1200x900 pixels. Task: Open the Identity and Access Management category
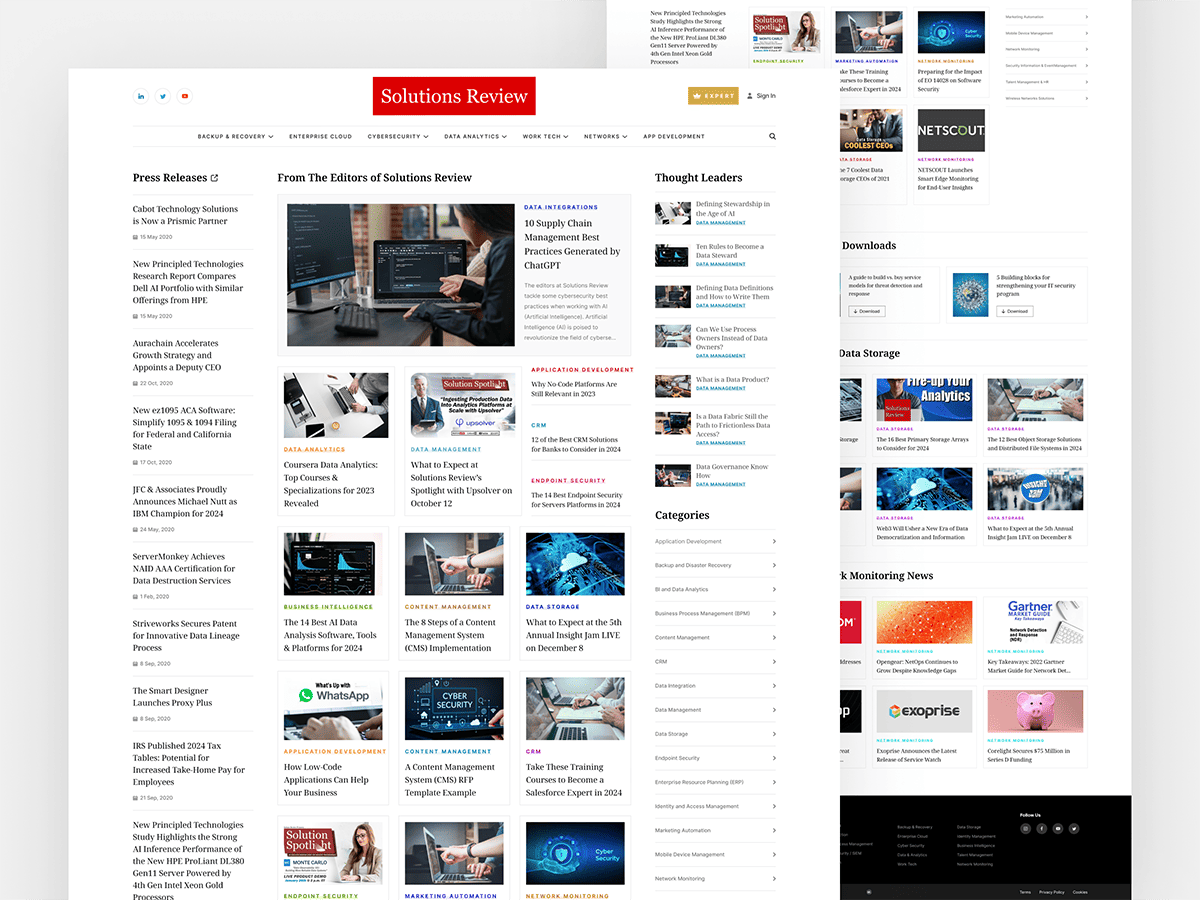click(715, 806)
